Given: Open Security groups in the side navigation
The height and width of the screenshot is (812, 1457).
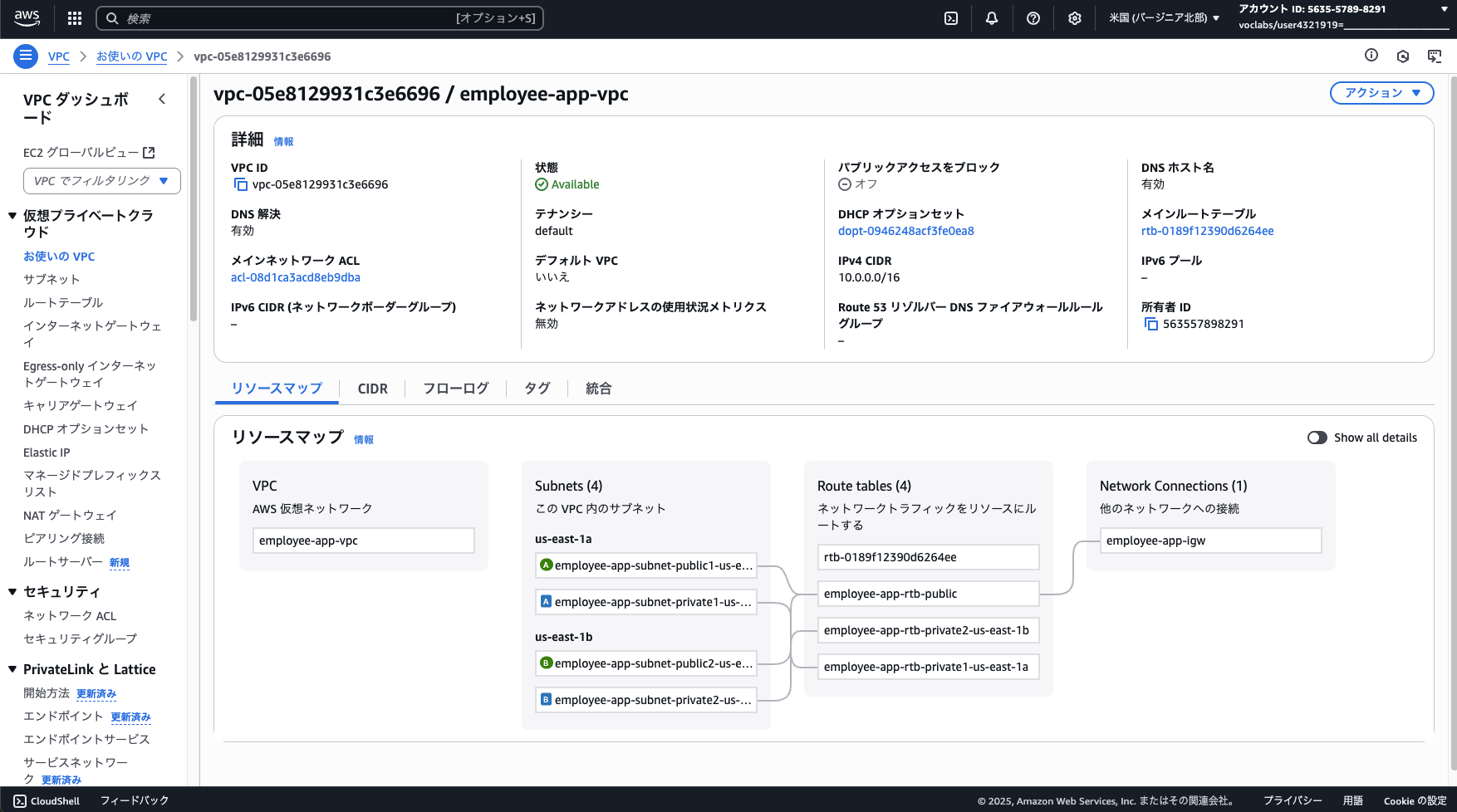Looking at the screenshot, I should pyautogui.click(x=80, y=638).
